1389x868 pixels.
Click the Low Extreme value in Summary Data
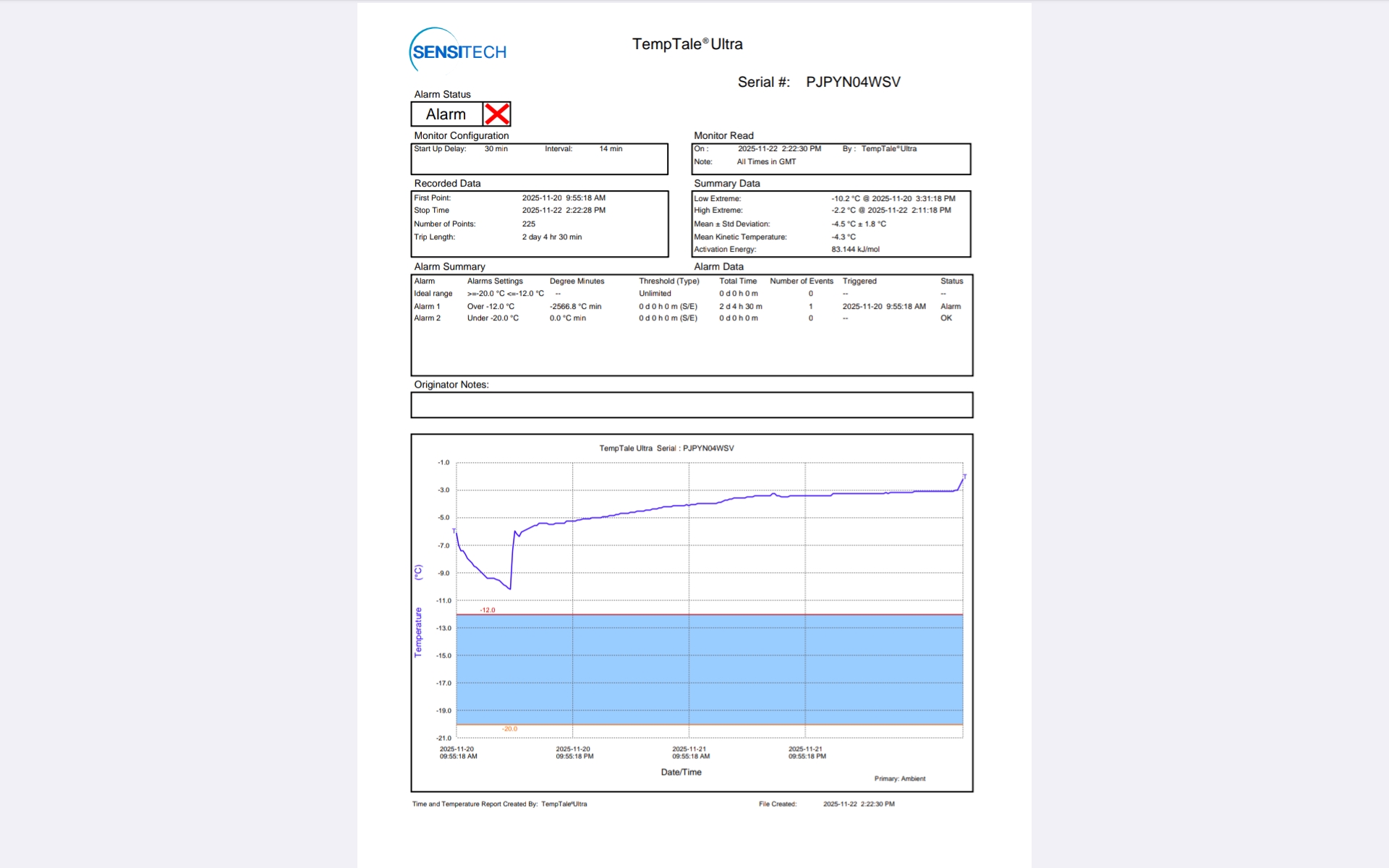(893, 198)
